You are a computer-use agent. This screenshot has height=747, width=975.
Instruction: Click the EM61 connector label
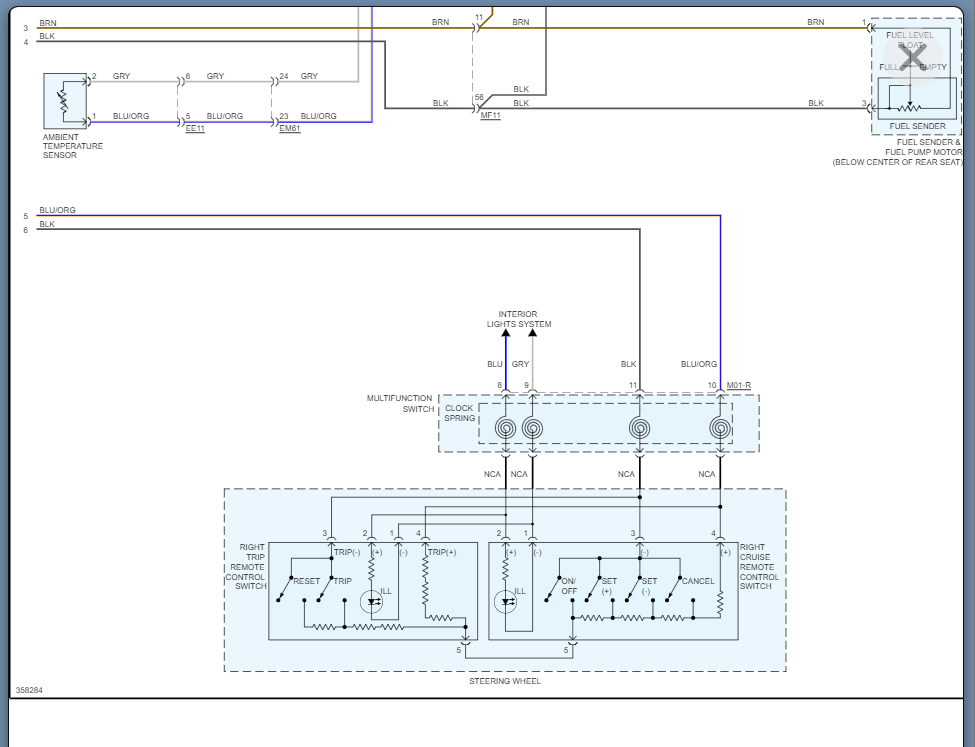click(289, 129)
